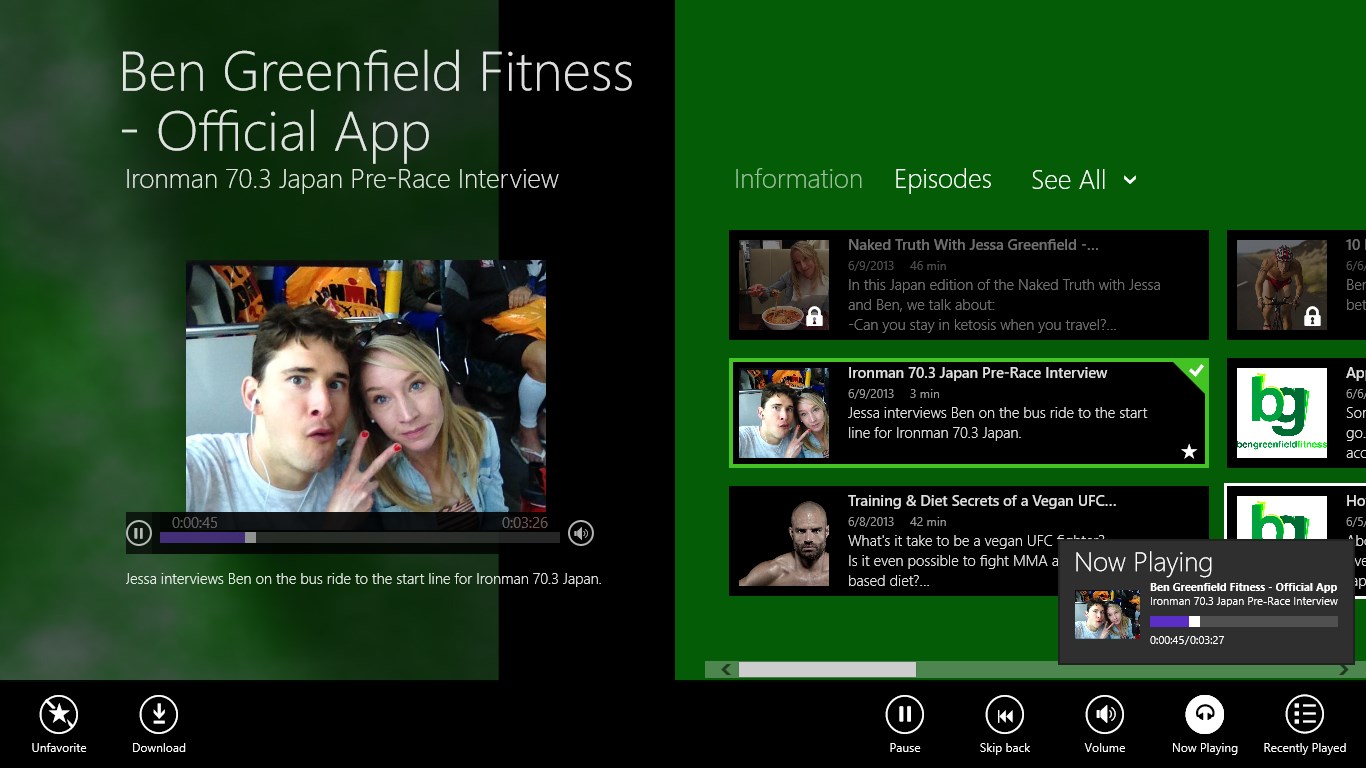1366x768 pixels.
Task: Click the Download icon in app bar
Action: [x=158, y=714]
